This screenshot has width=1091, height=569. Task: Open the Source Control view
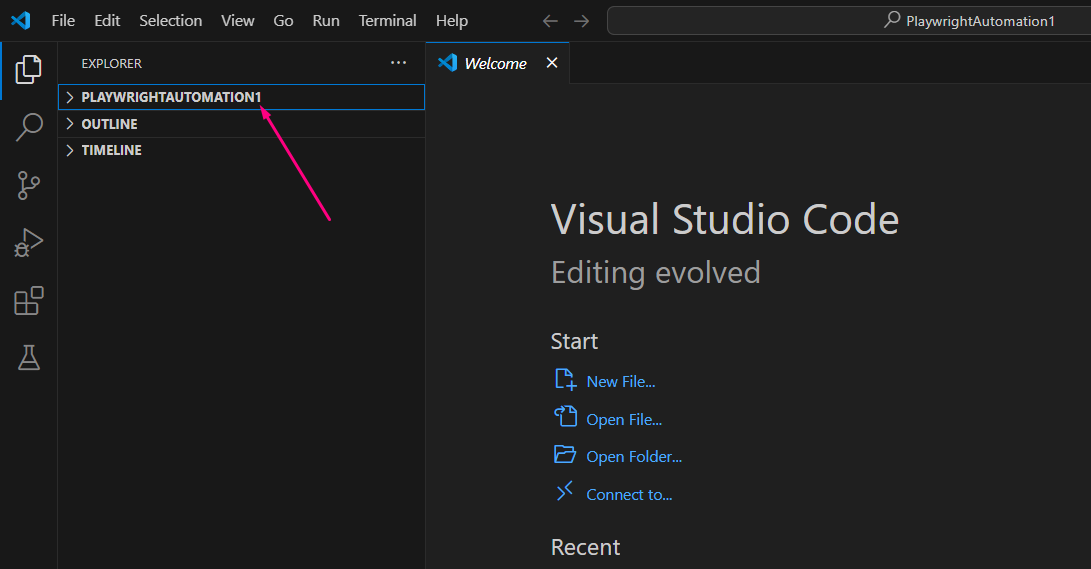pyautogui.click(x=29, y=186)
